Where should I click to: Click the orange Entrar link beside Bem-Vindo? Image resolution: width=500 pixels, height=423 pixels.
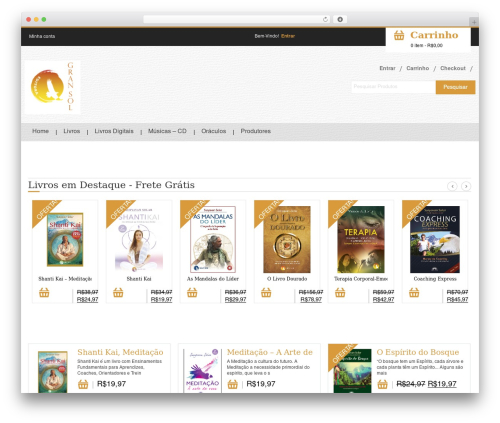click(x=288, y=36)
